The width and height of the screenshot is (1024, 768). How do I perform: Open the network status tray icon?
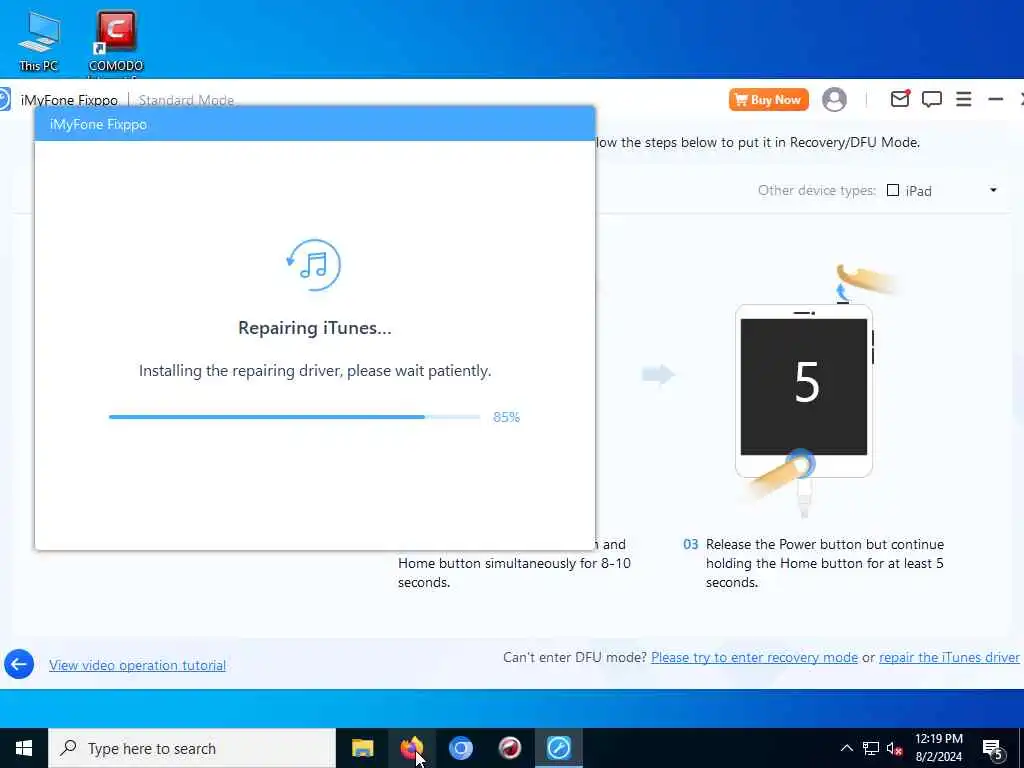(x=871, y=748)
